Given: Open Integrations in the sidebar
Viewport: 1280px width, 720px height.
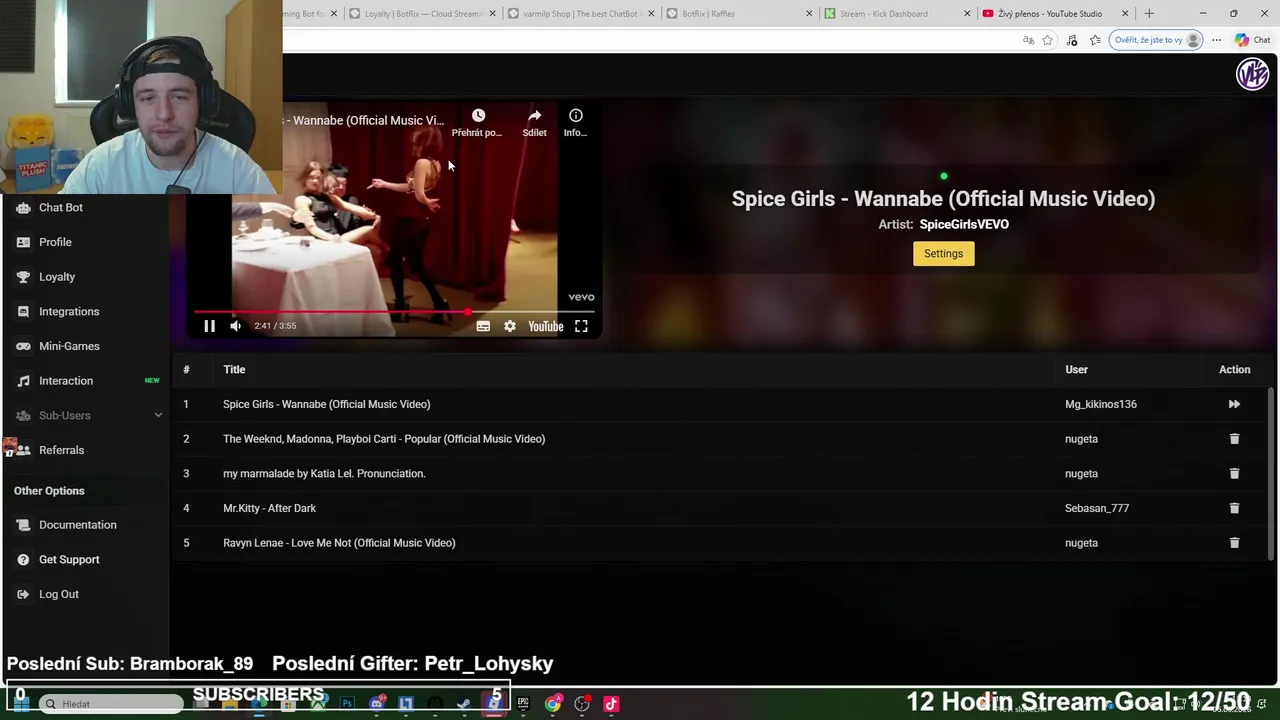Looking at the screenshot, I should 69,312.
